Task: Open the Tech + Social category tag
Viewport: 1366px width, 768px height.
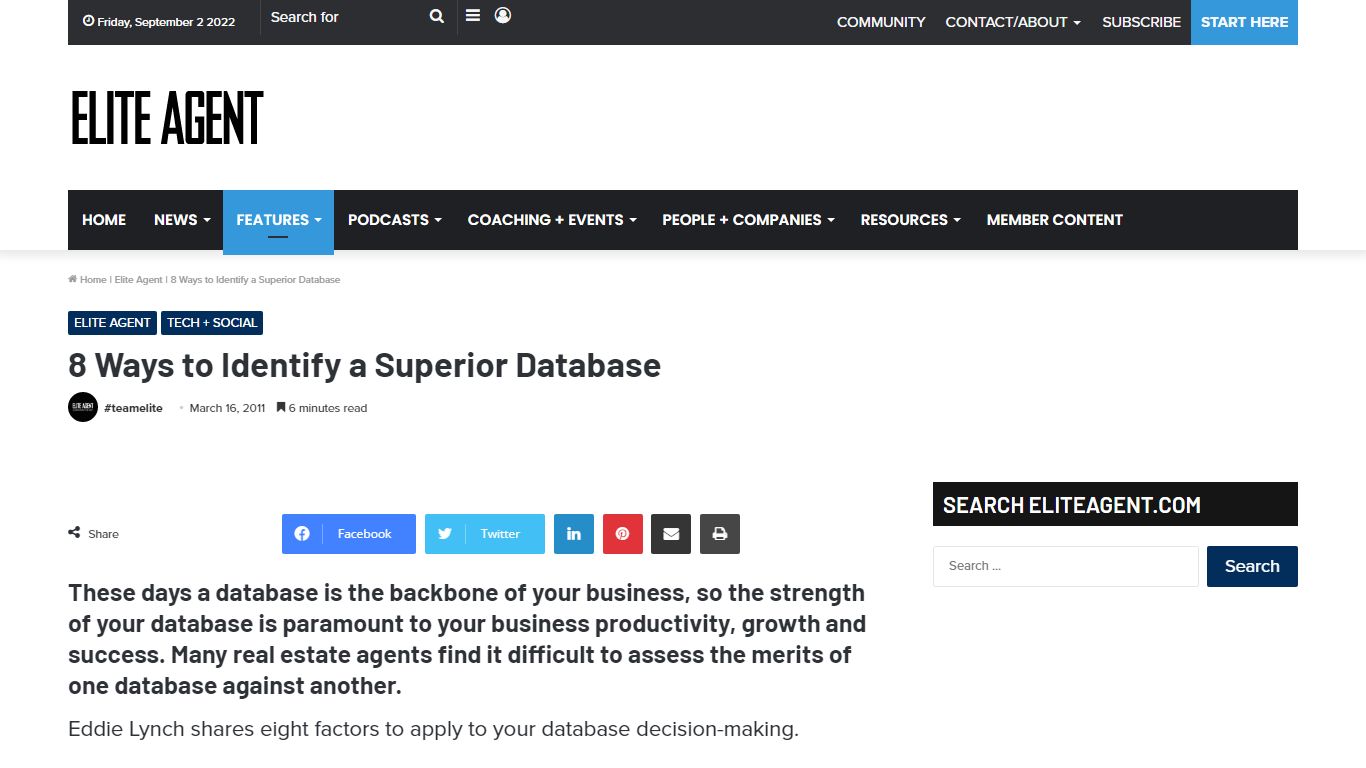Action: [x=212, y=323]
